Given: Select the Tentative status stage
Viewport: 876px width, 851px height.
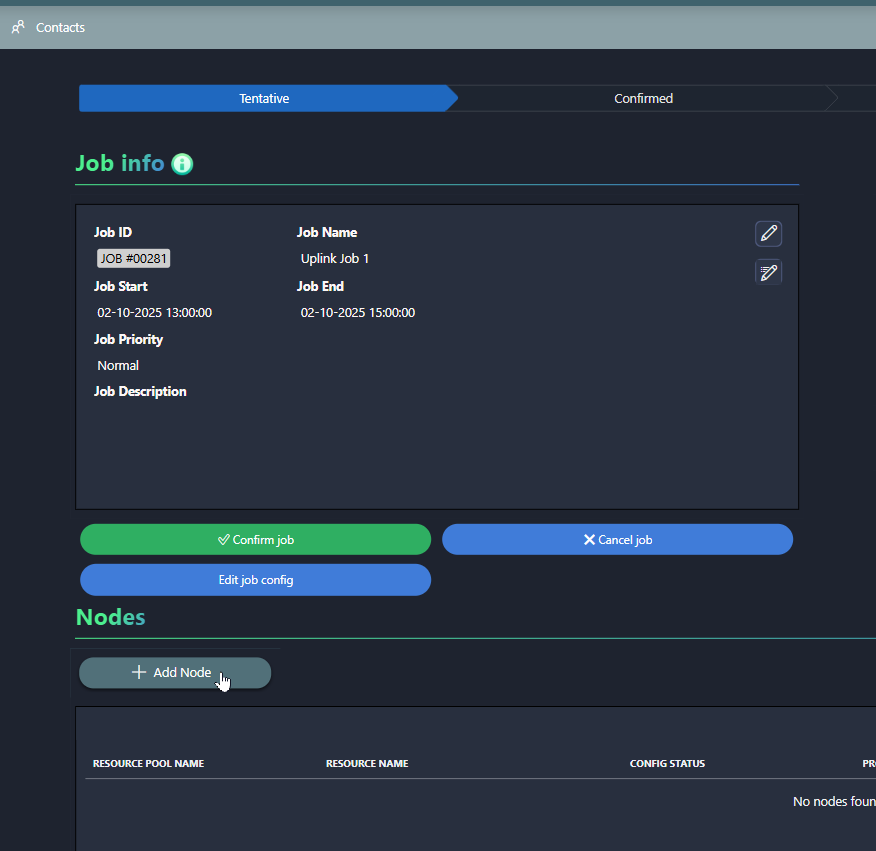Looking at the screenshot, I should pyautogui.click(x=264, y=98).
